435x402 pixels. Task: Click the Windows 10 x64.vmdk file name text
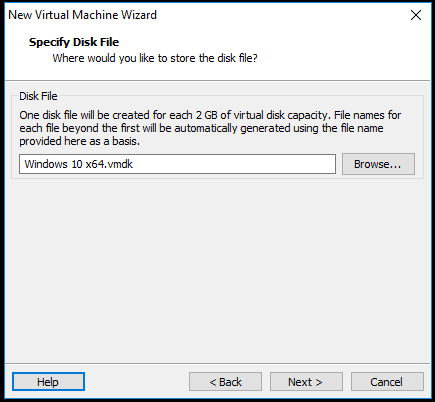tap(79, 164)
